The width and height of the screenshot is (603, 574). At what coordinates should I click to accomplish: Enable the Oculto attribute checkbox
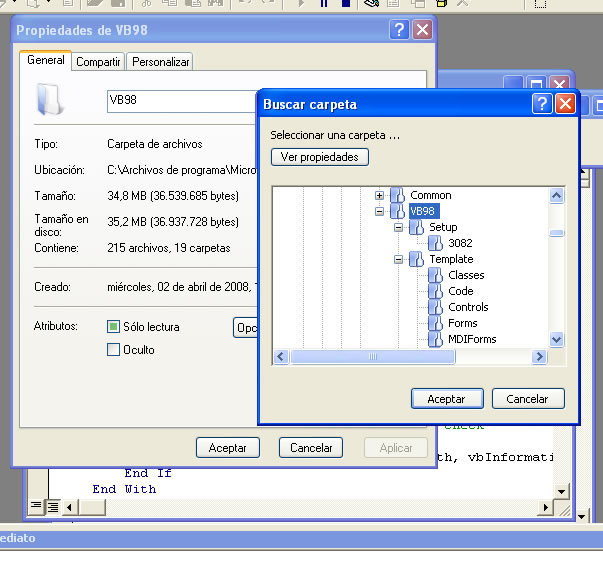pyautogui.click(x=113, y=350)
